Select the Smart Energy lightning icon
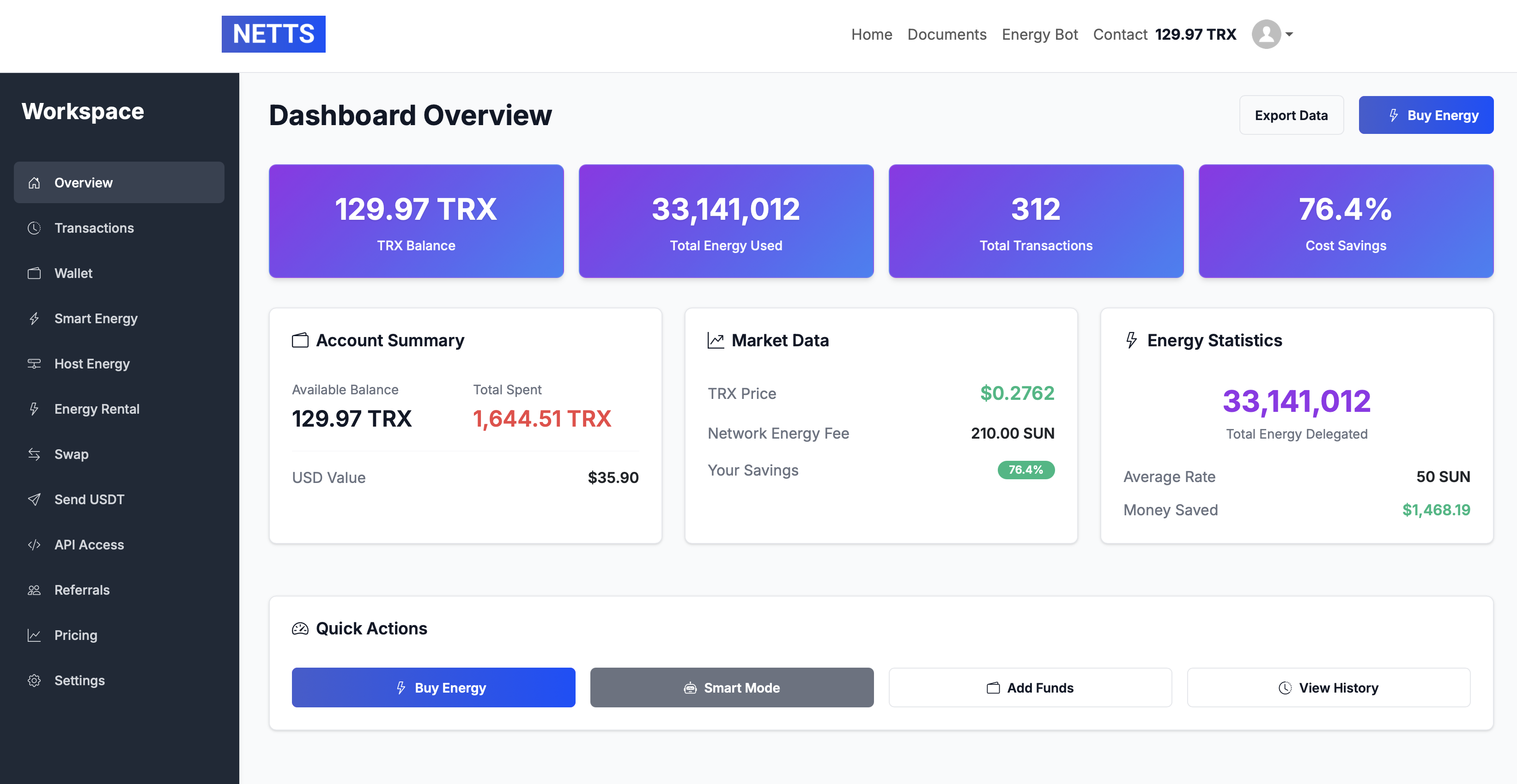This screenshot has width=1517, height=784. (x=34, y=319)
